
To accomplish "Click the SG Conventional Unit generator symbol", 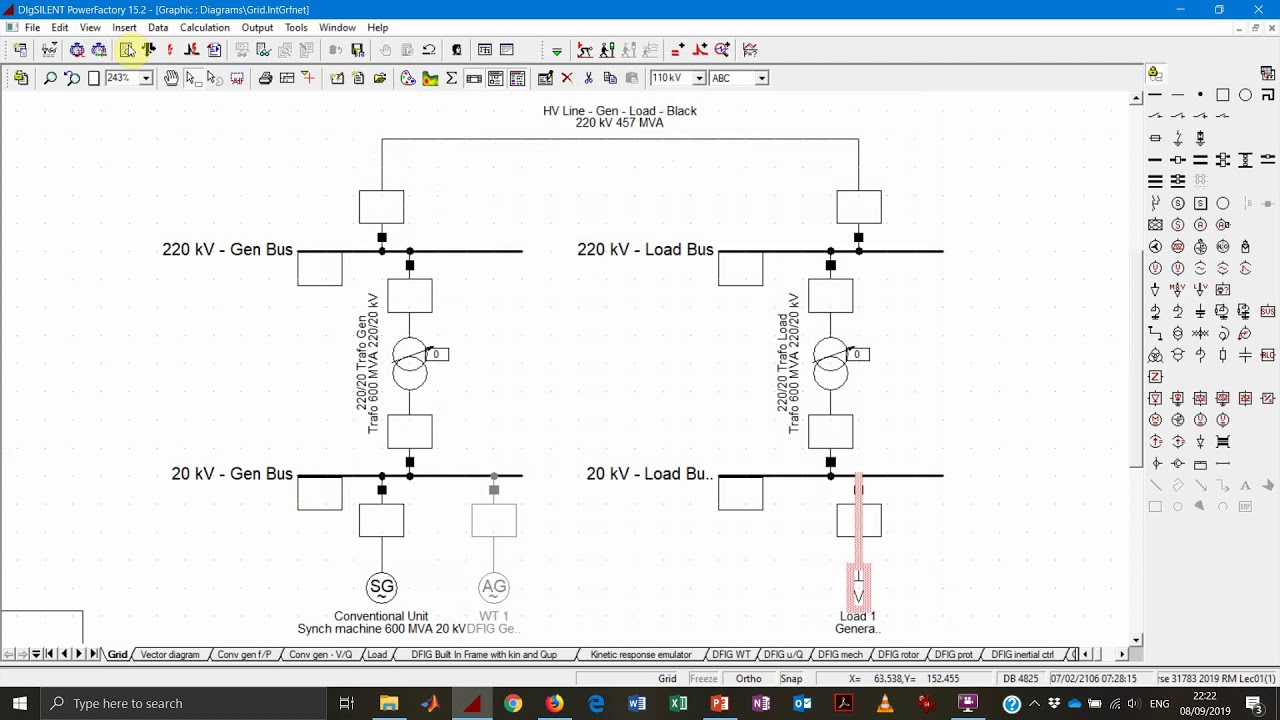I will (381, 588).
